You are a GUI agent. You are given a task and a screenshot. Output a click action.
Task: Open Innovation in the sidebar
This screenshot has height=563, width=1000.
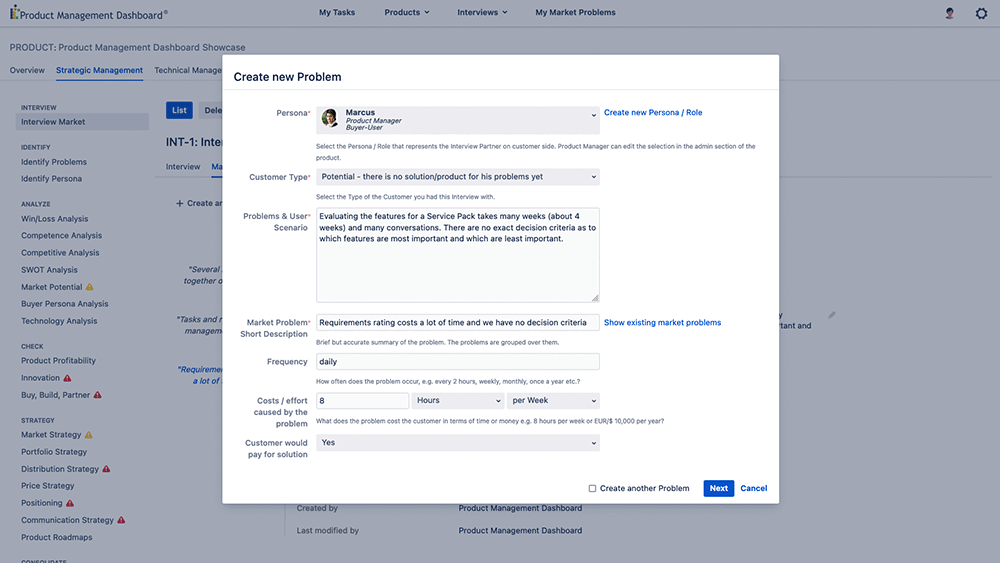tap(40, 378)
